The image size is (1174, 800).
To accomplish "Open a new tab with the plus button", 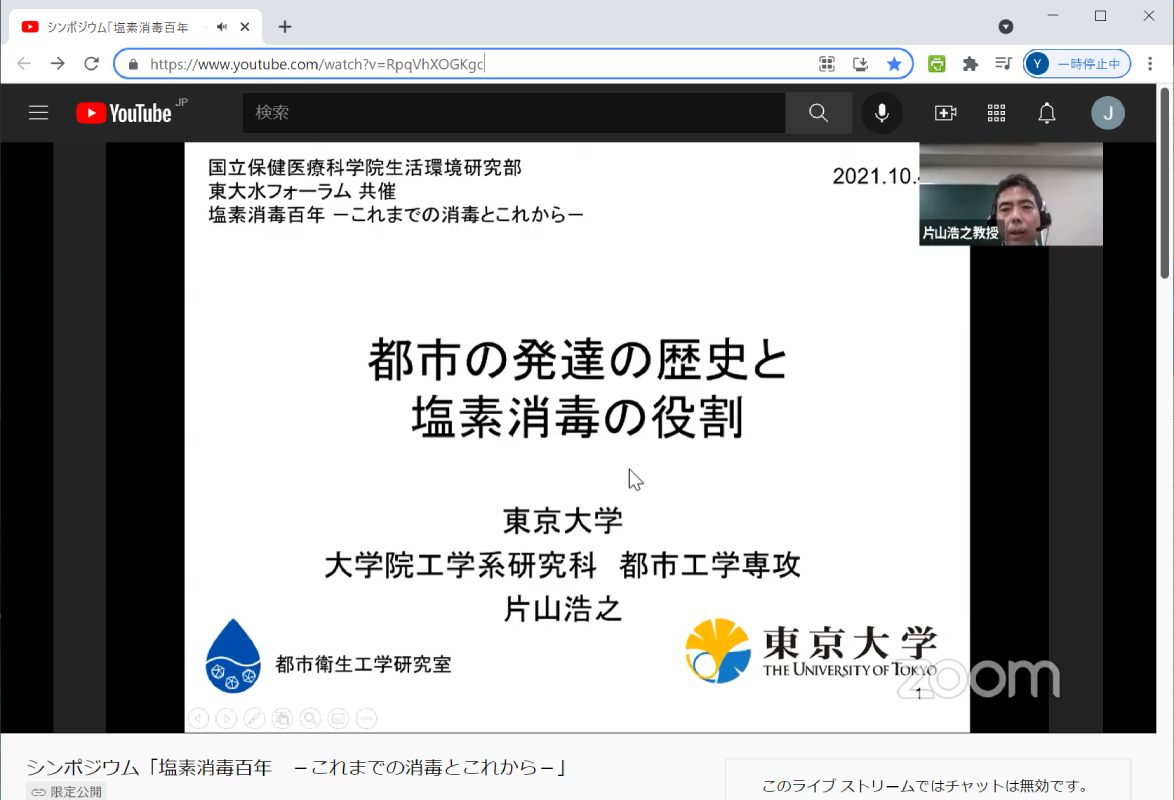I will [x=285, y=27].
